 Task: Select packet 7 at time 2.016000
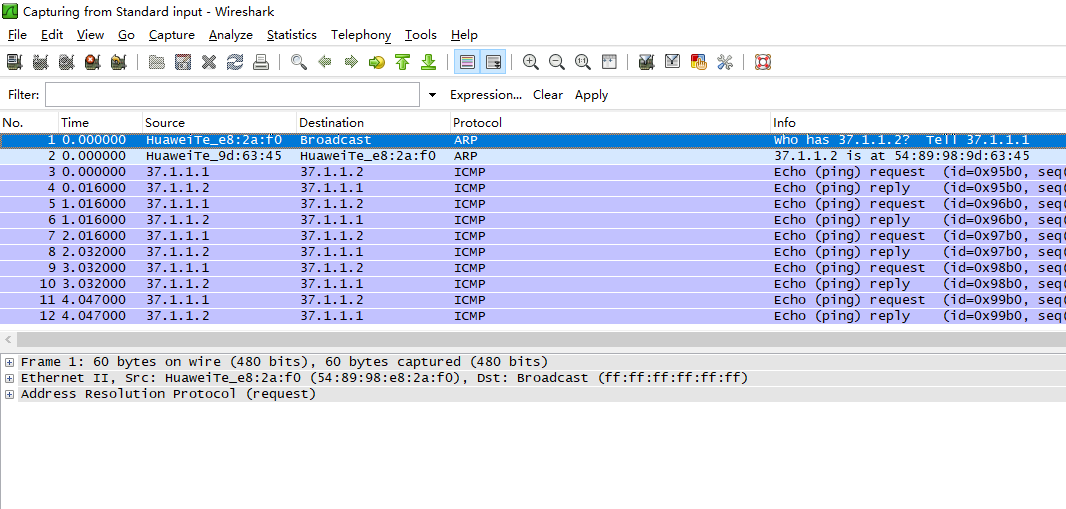click(533, 236)
